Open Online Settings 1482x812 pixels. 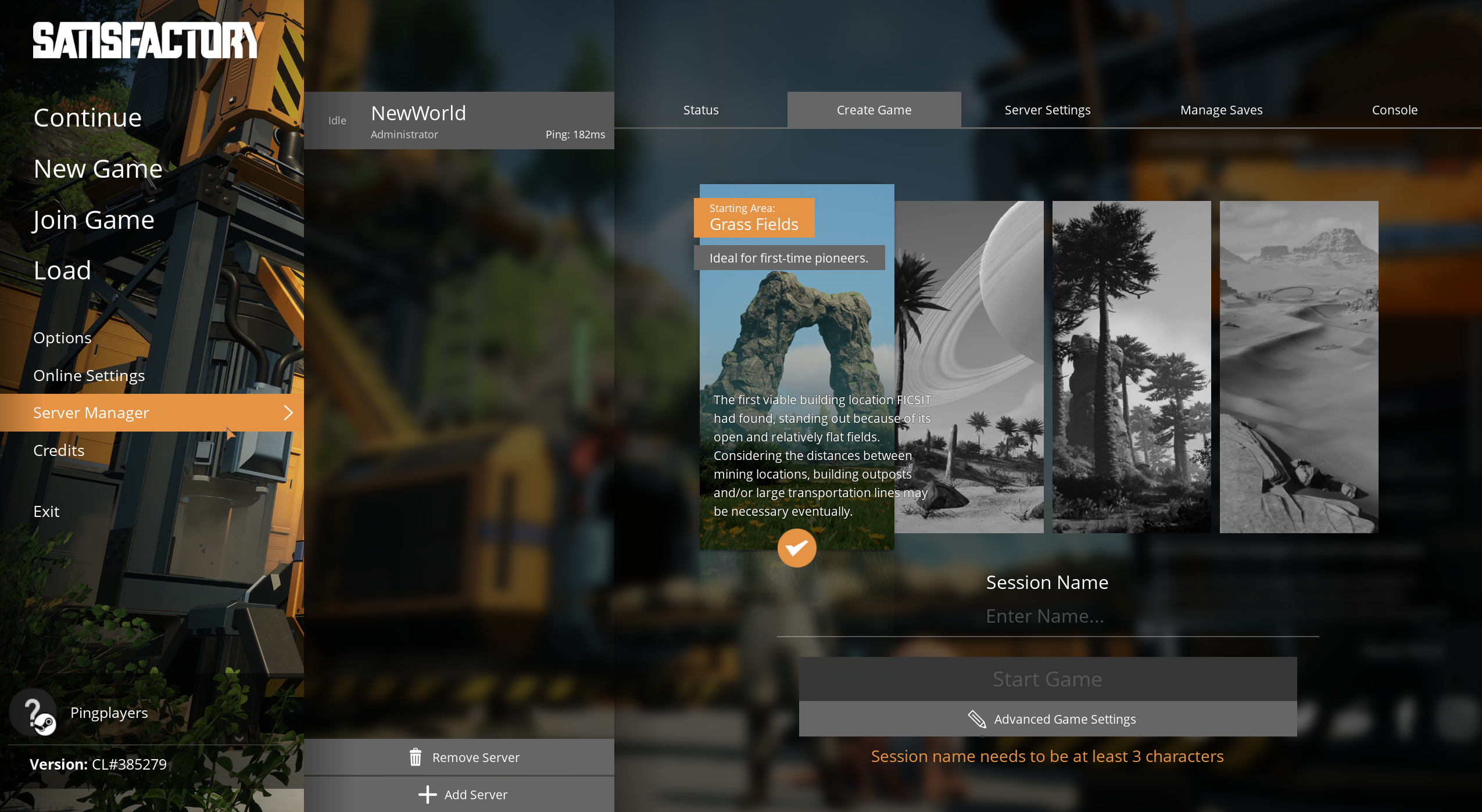[x=89, y=375]
